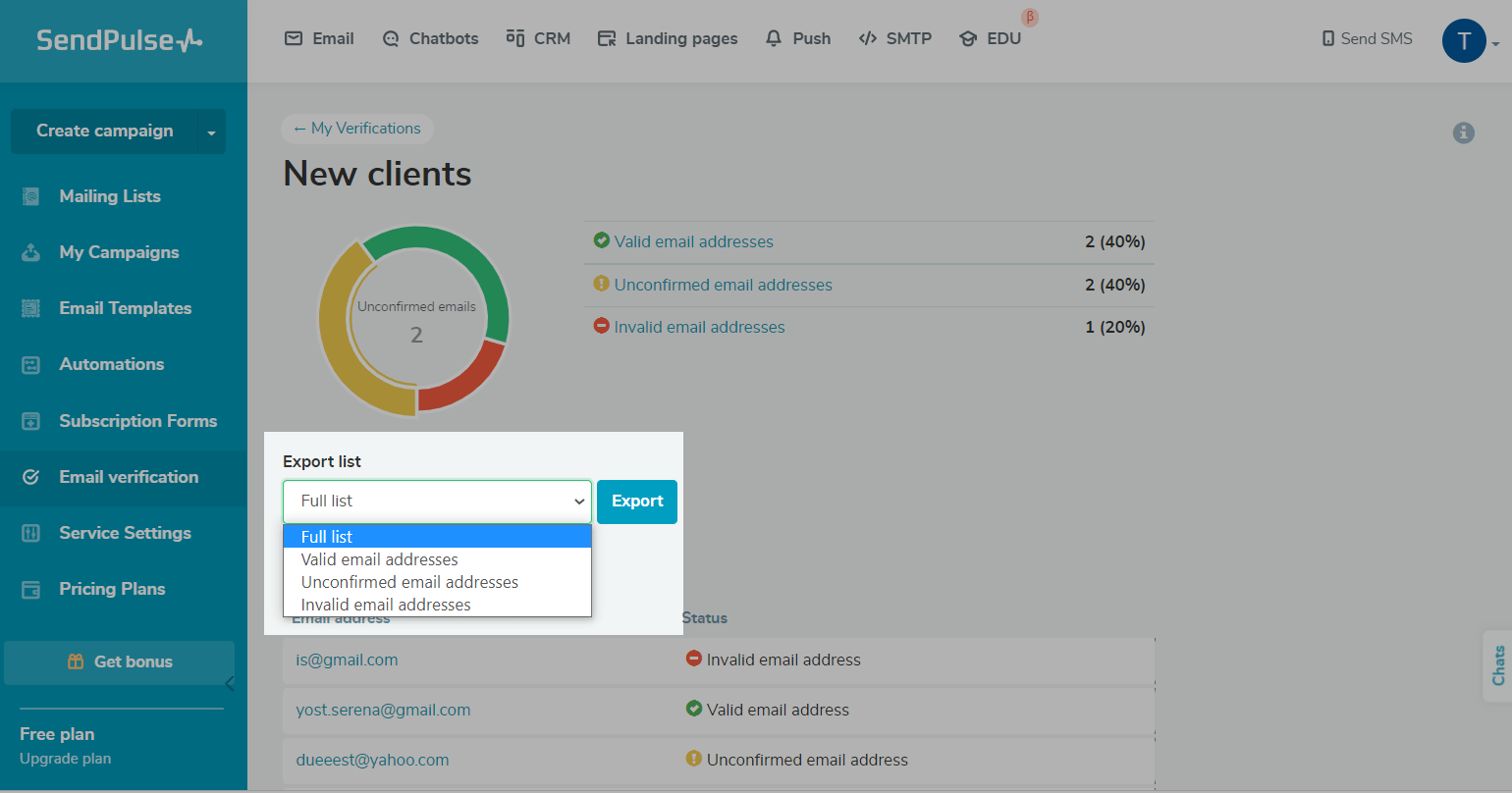Click the Get bonus button

click(120, 661)
